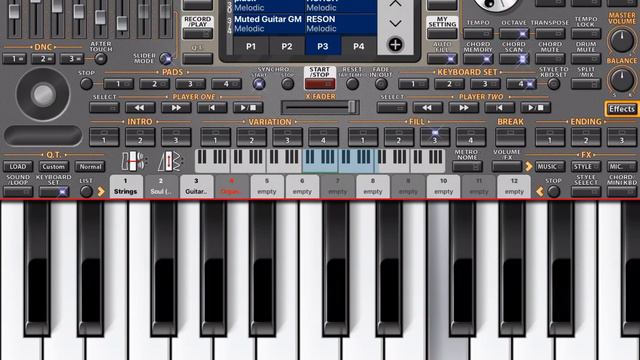Toggle Chord Scan

[514, 59]
